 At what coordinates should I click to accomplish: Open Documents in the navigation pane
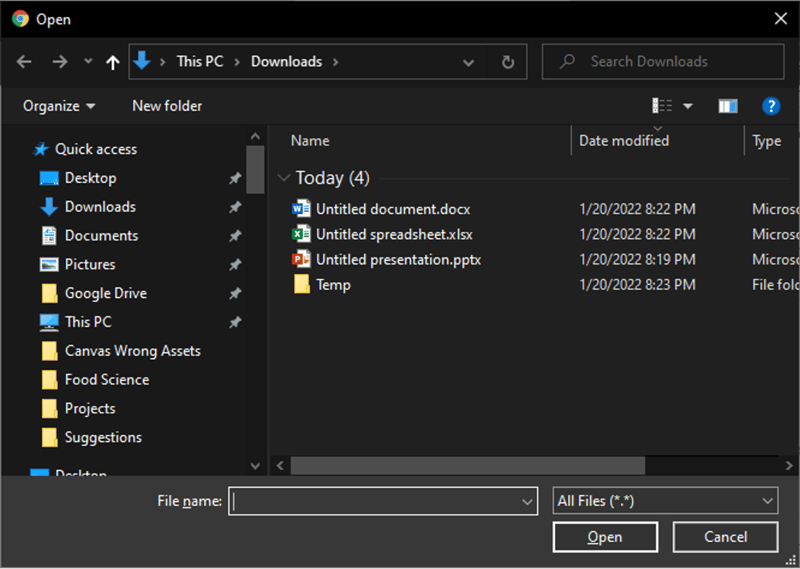[101, 236]
